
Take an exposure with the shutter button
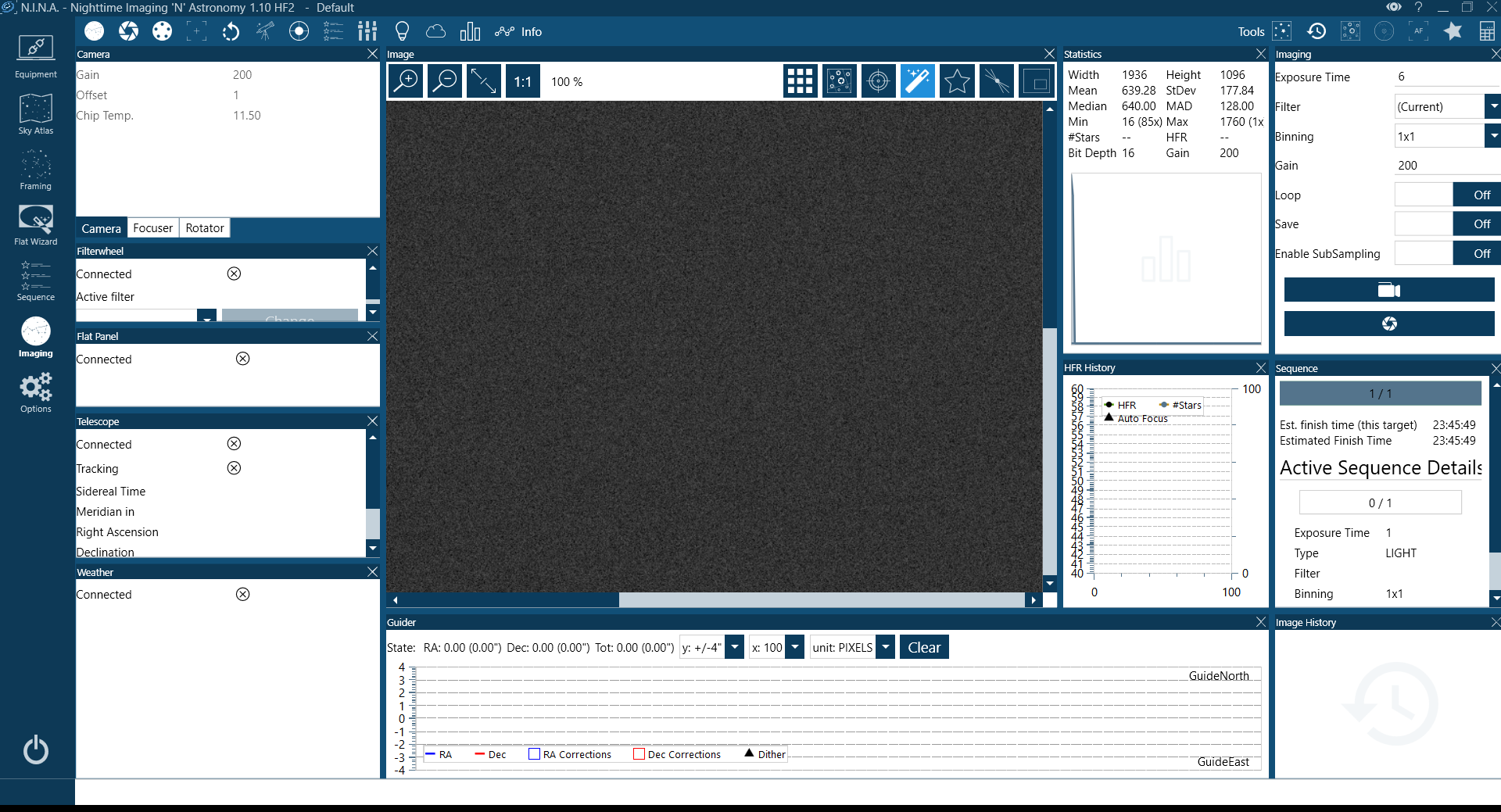(1389, 324)
